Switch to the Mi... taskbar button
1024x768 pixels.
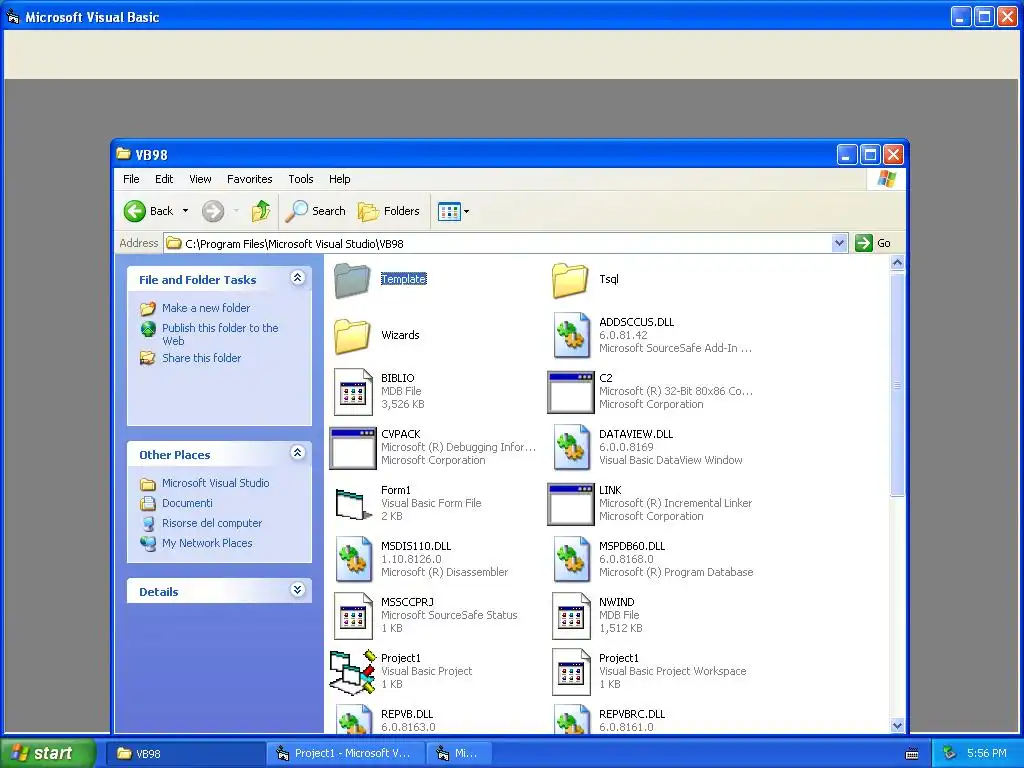(x=458, y=754)
